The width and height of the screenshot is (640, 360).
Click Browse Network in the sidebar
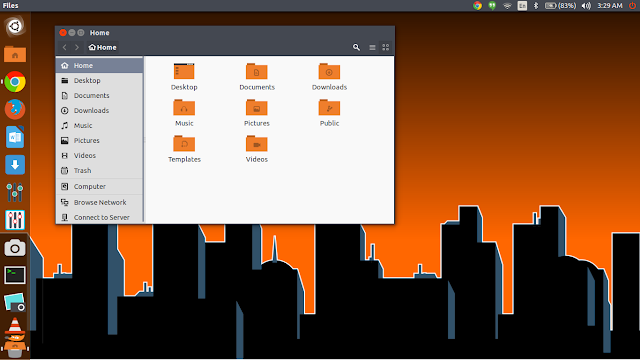[100, 202]
